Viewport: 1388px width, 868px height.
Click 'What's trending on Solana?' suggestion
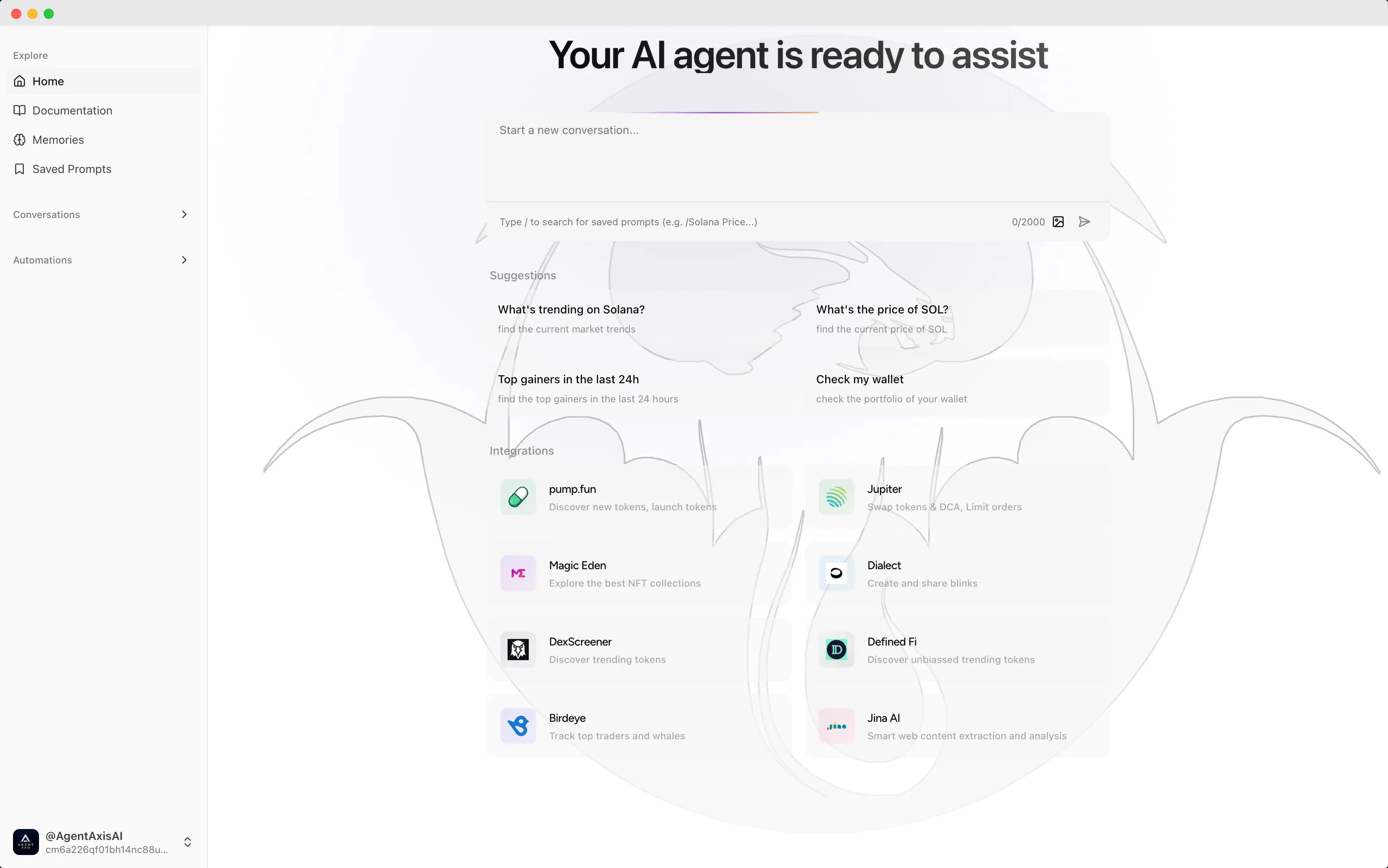[571, 309]
